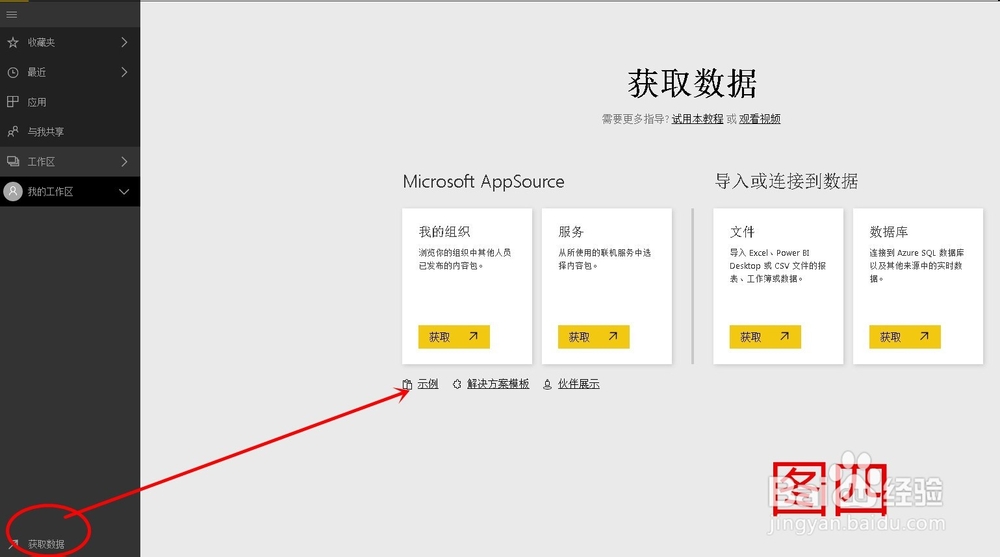1000x557 pixels.
Task: Collapse the 我的工作区 down chevron
Action: pyautogui.click(x=124, y=191)
